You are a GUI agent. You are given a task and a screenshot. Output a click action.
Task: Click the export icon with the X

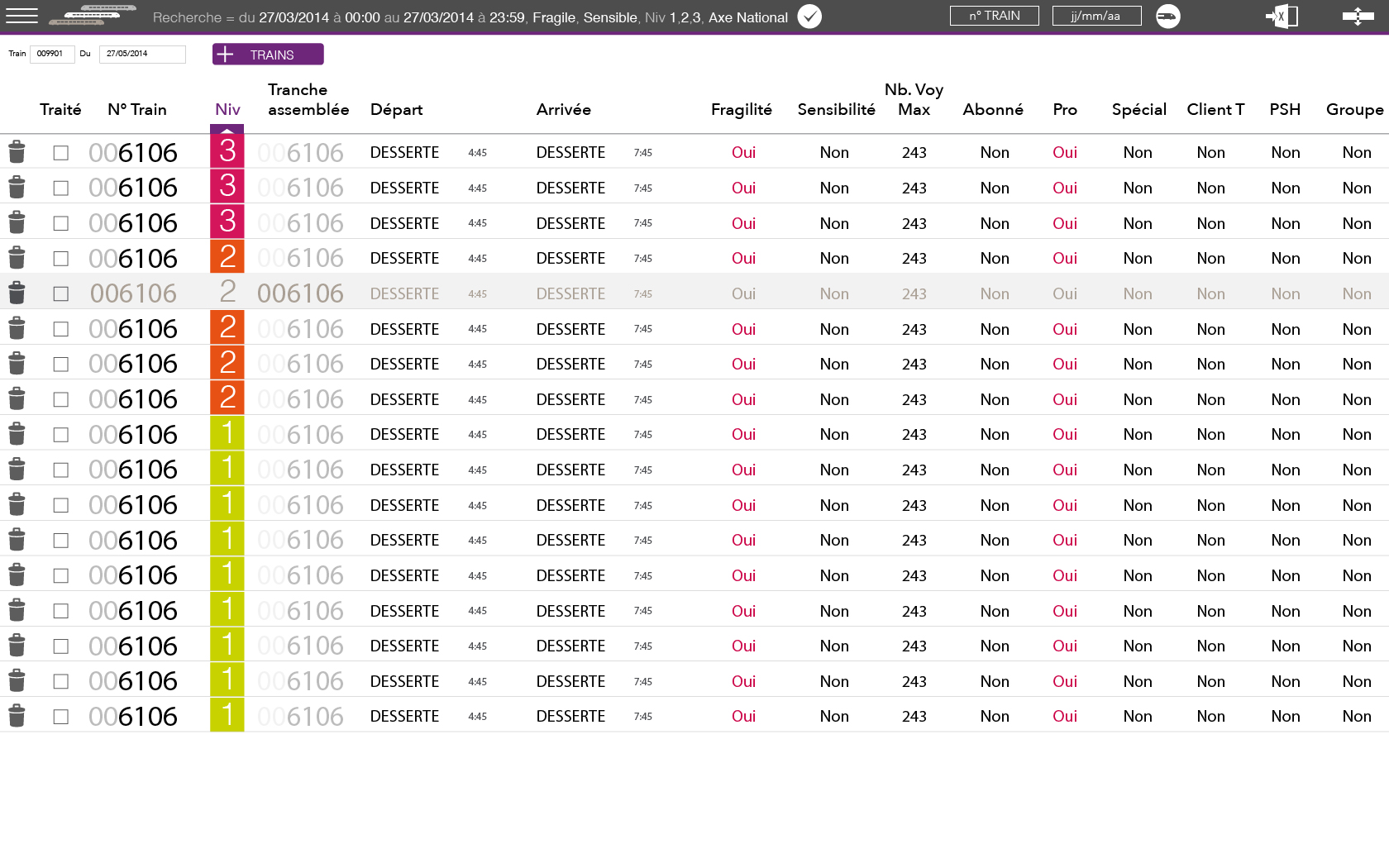click(1282, 17)
